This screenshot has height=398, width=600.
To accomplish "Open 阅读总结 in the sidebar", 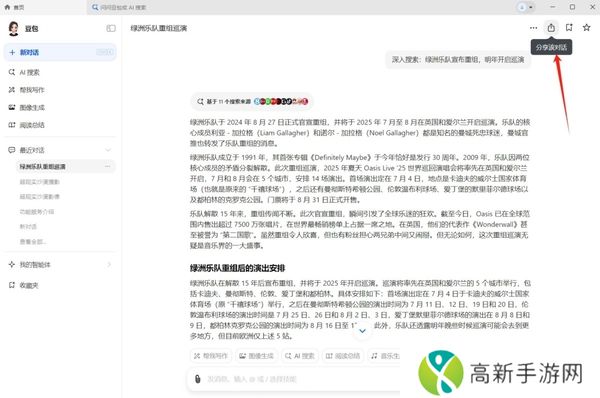I will coord(32,125).
